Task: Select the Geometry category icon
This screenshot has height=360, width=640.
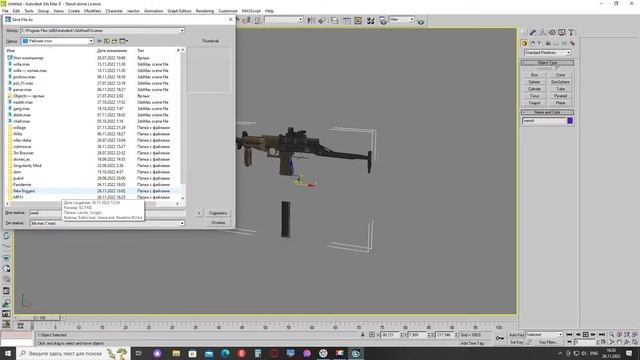Action: click(525, 43)
